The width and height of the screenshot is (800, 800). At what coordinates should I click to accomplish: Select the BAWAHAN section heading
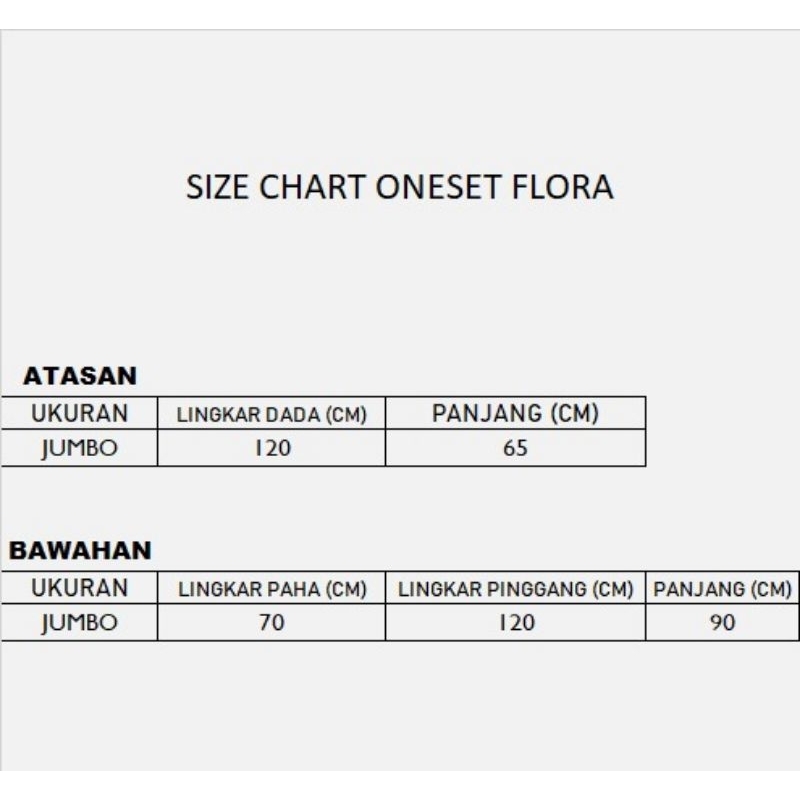pos(80,551)
